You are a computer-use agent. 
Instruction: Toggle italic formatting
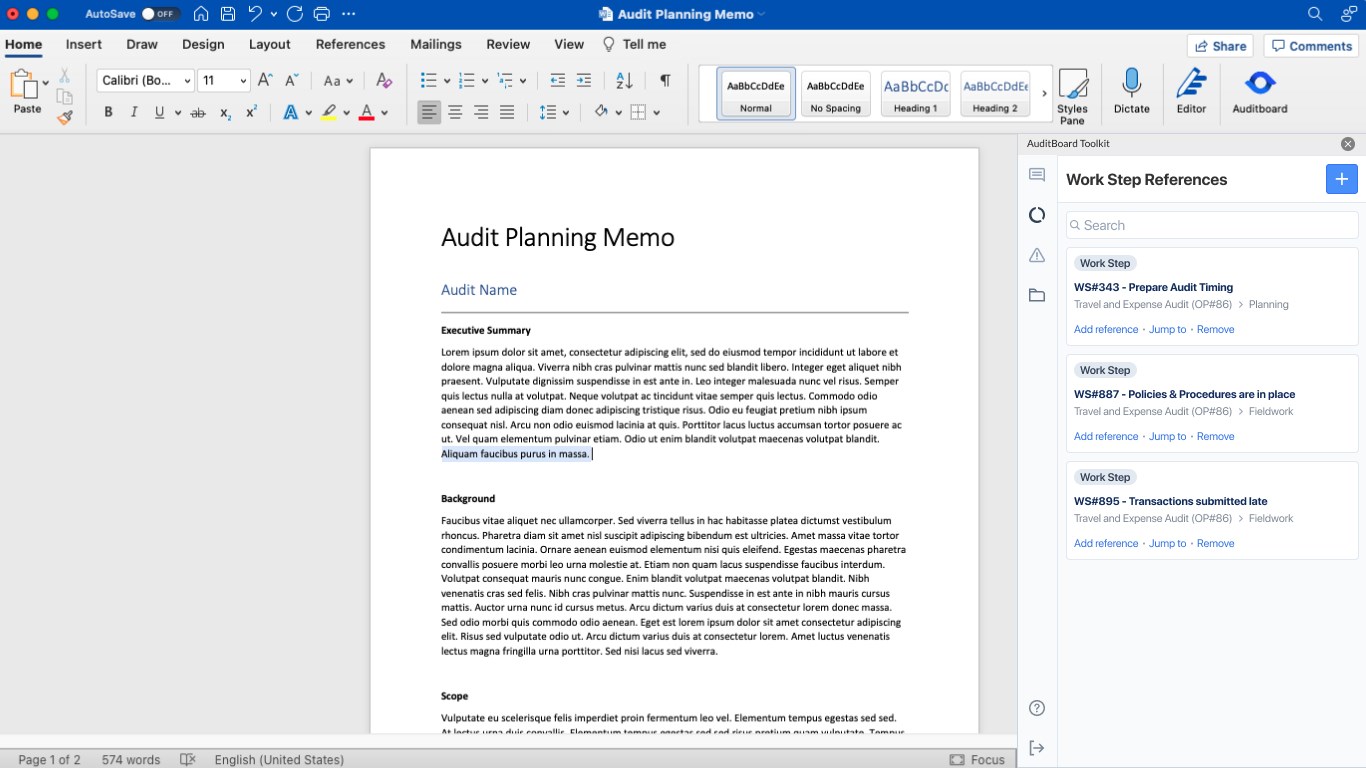[x=134, y=113]
